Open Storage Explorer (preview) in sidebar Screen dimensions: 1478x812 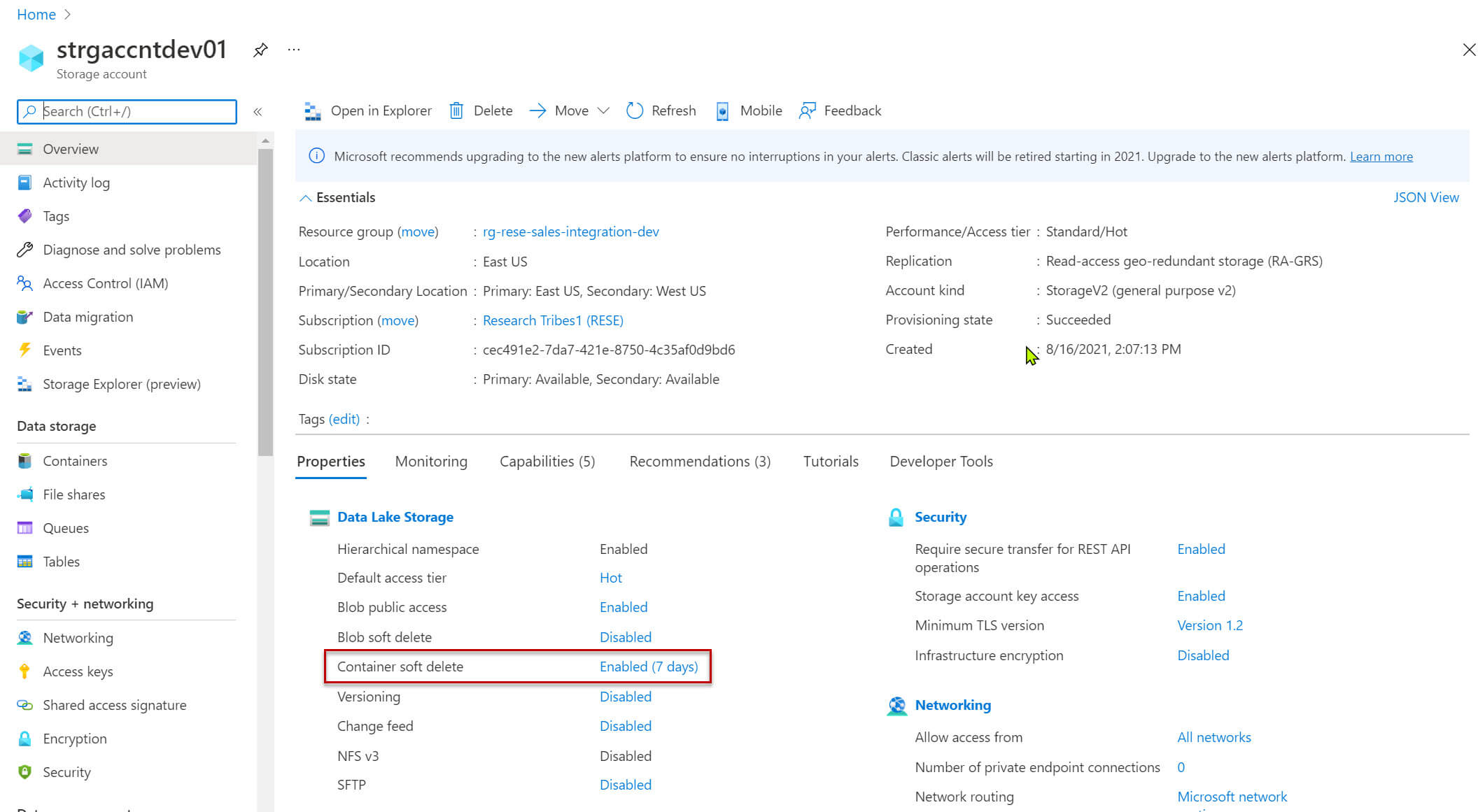click(121, 384)
